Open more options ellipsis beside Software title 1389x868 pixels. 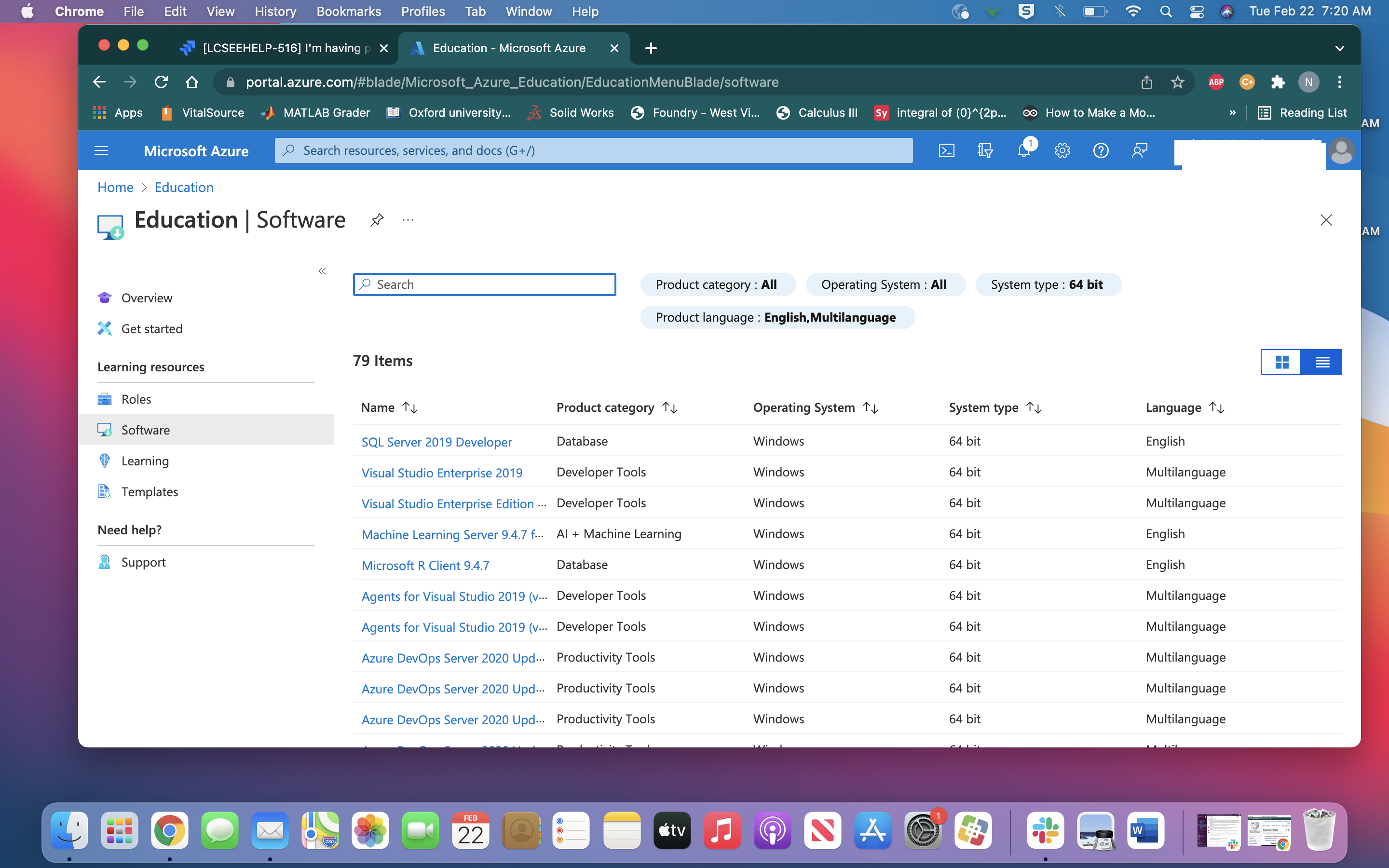408,220
